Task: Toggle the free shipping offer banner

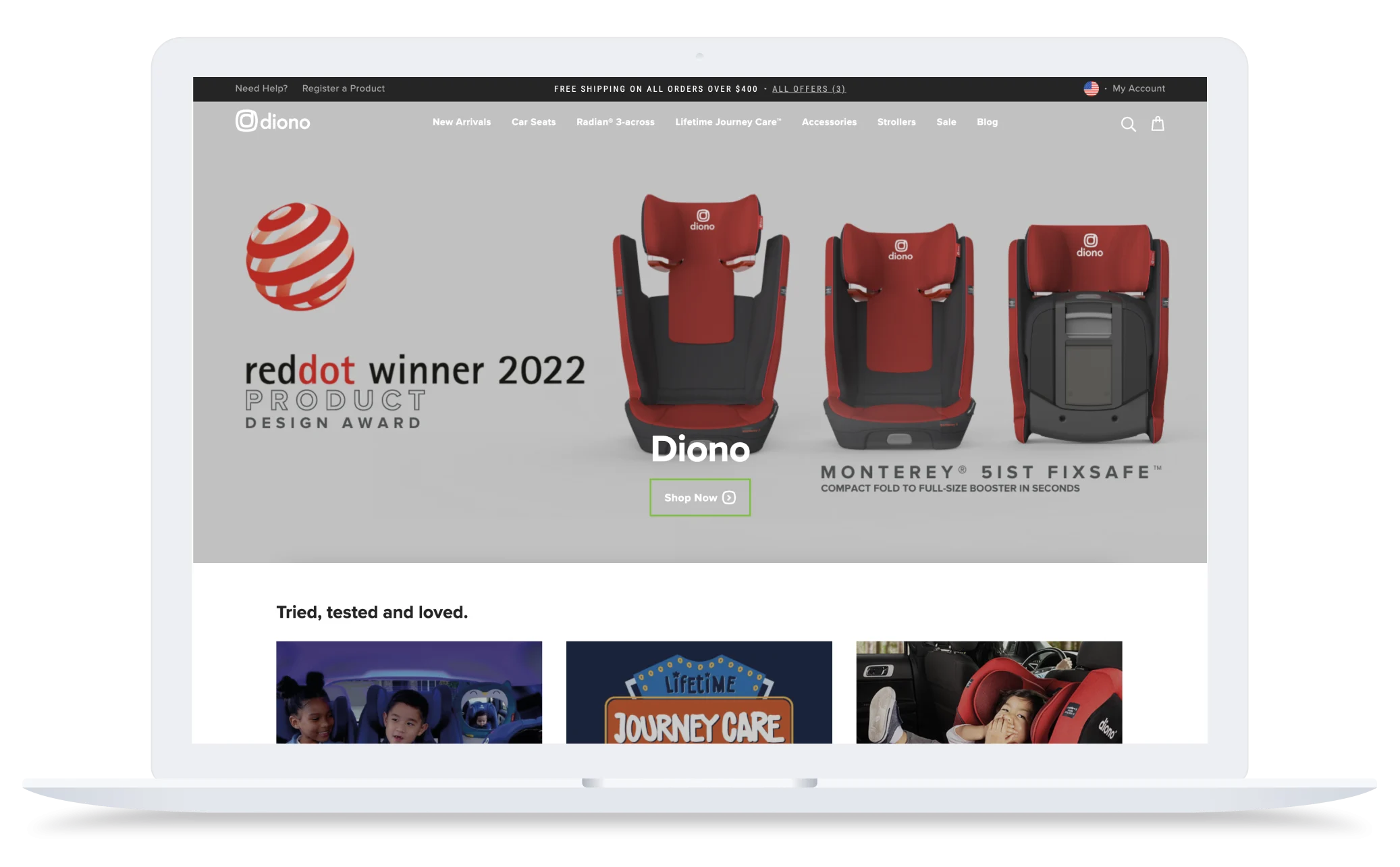Action: 808,88
